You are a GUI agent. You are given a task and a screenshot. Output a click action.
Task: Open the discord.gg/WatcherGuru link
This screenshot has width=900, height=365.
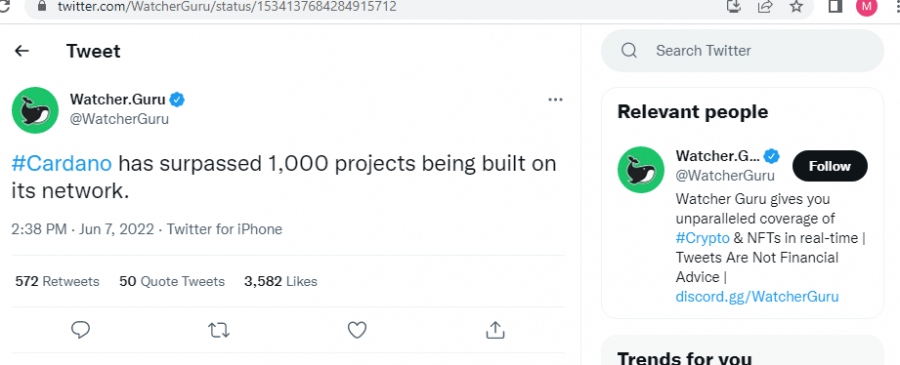pos(757,296)
